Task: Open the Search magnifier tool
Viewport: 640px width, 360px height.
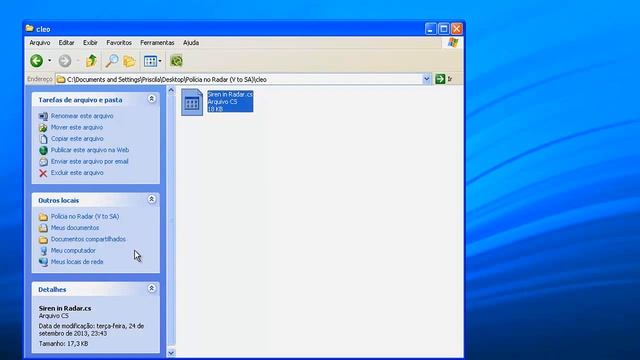Action: click(111, 61)
